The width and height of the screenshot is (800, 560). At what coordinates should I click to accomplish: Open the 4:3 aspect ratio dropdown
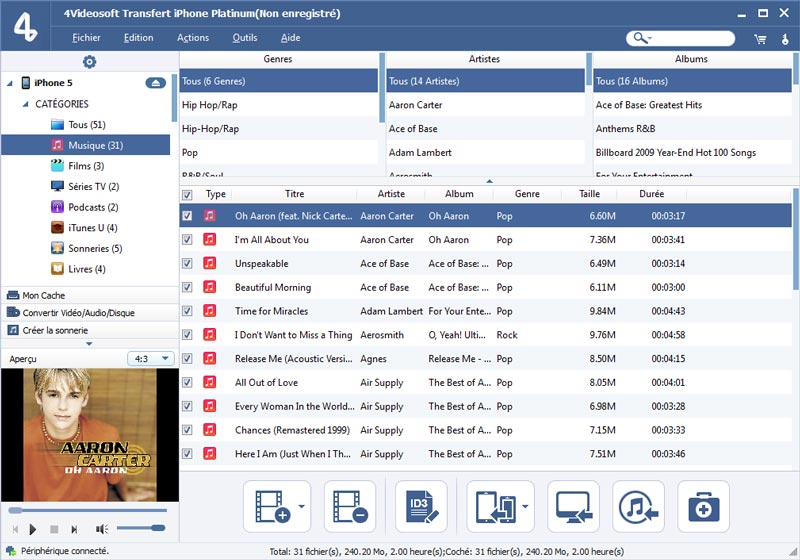[151, 358]
